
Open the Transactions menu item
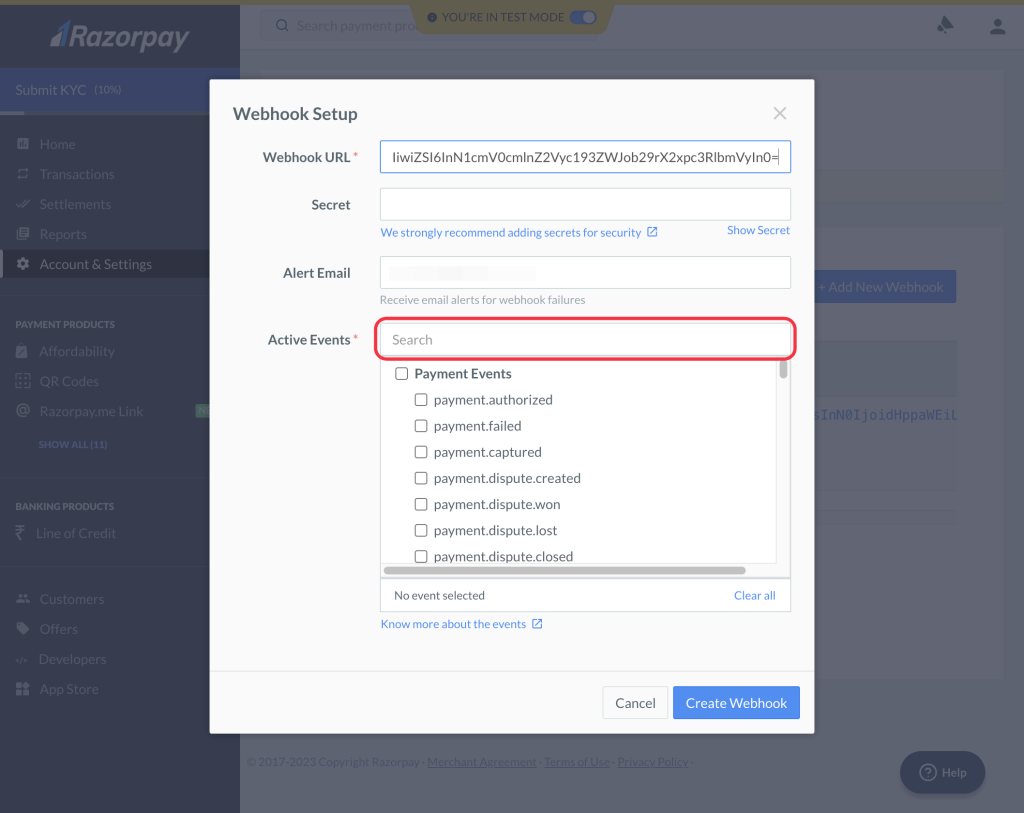(77, 174)
